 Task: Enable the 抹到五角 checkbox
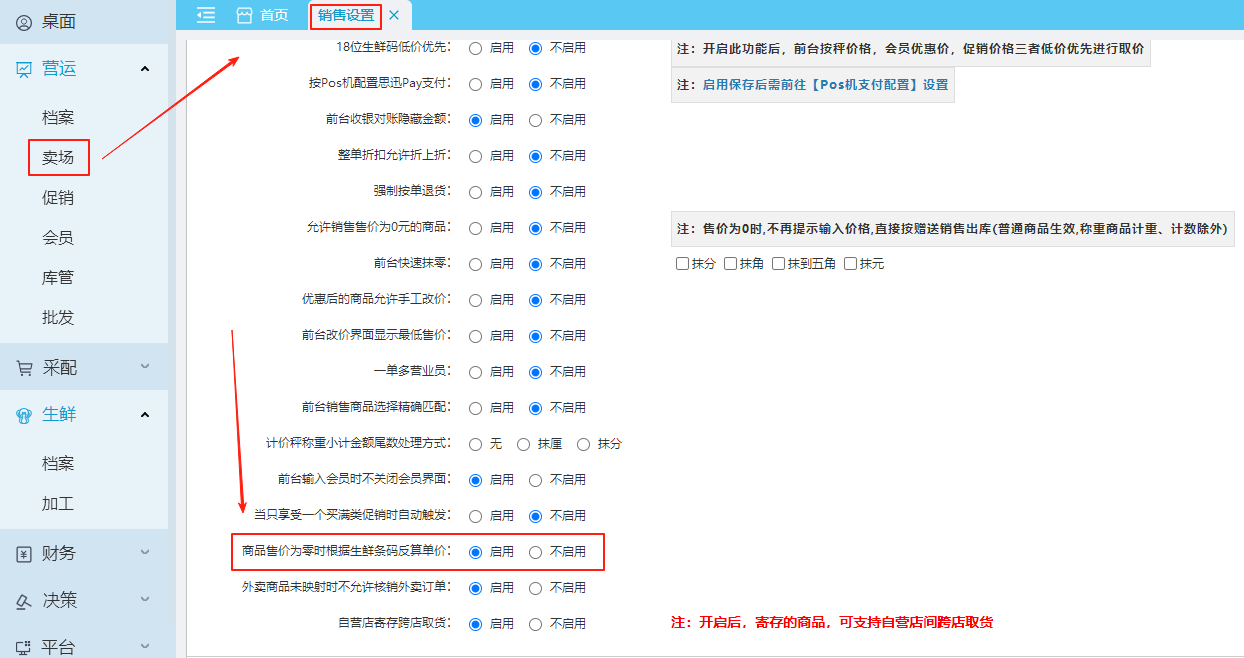(x=779, y=264)
